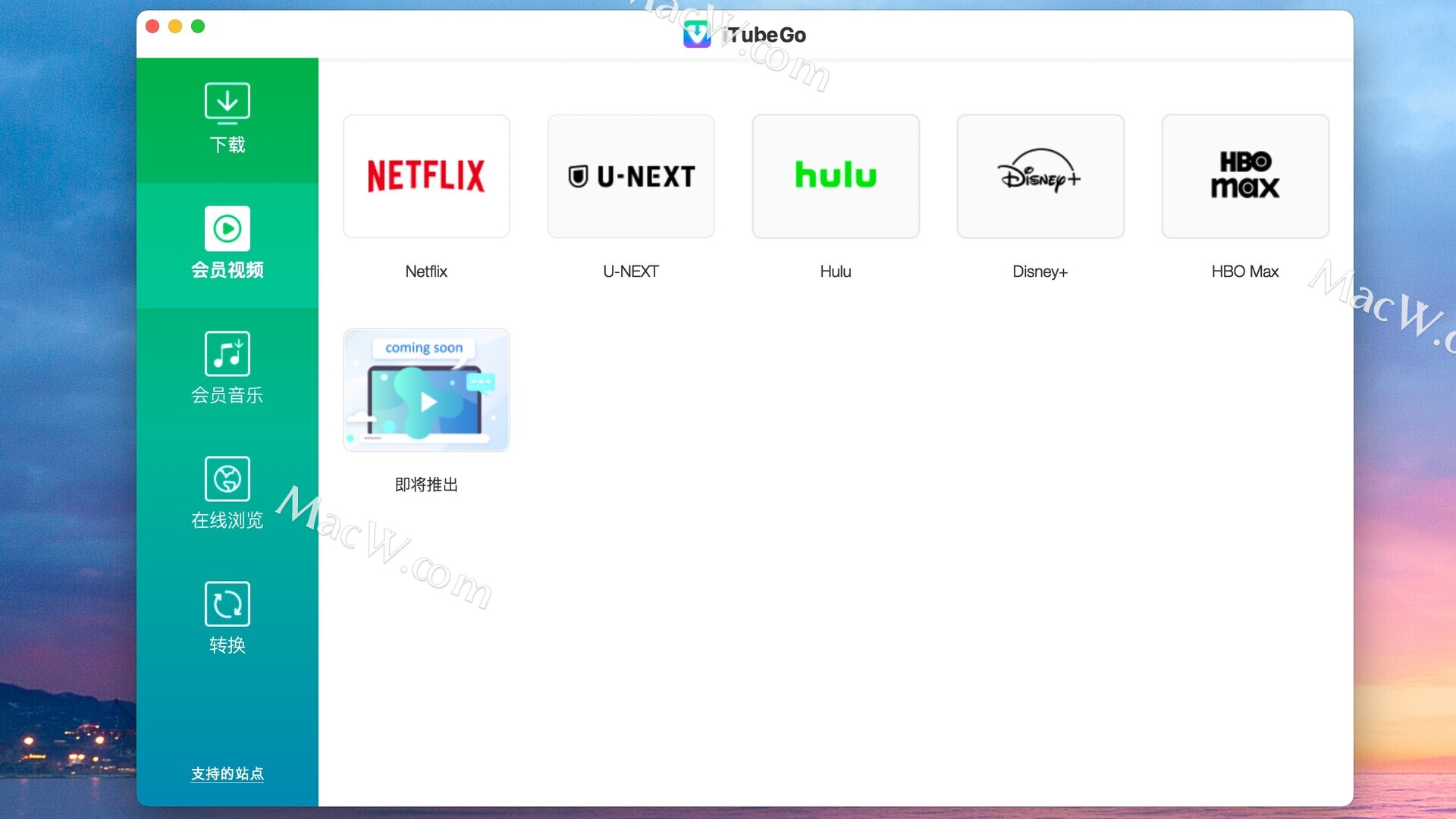Viewport: 1456px width, 819px height.
Task: Open the 转换 convert arrows icon
Action: point(227,604)
